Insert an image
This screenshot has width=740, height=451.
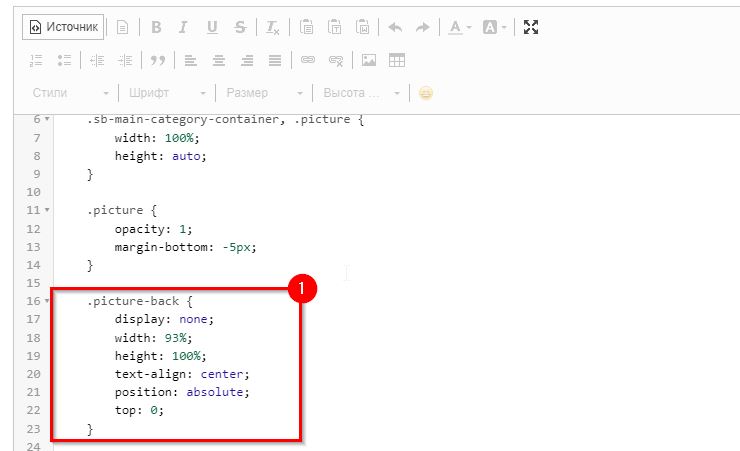(369, 60)
